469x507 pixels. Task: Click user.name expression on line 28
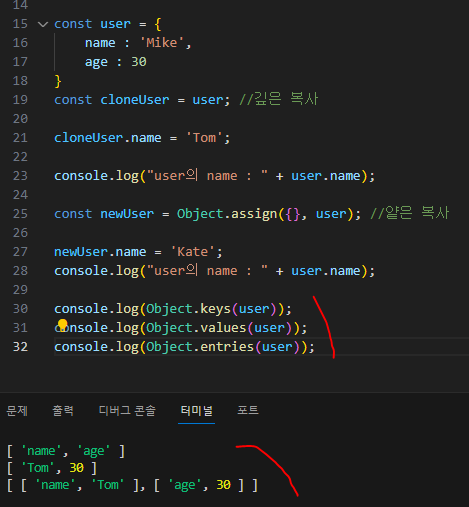tap(326, 271)
